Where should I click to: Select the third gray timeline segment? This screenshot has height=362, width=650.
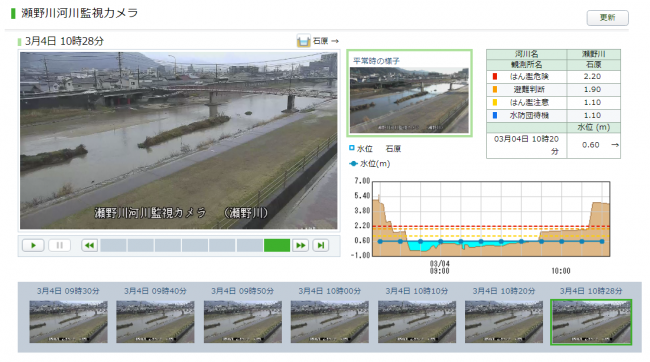[x=168, y=245]
